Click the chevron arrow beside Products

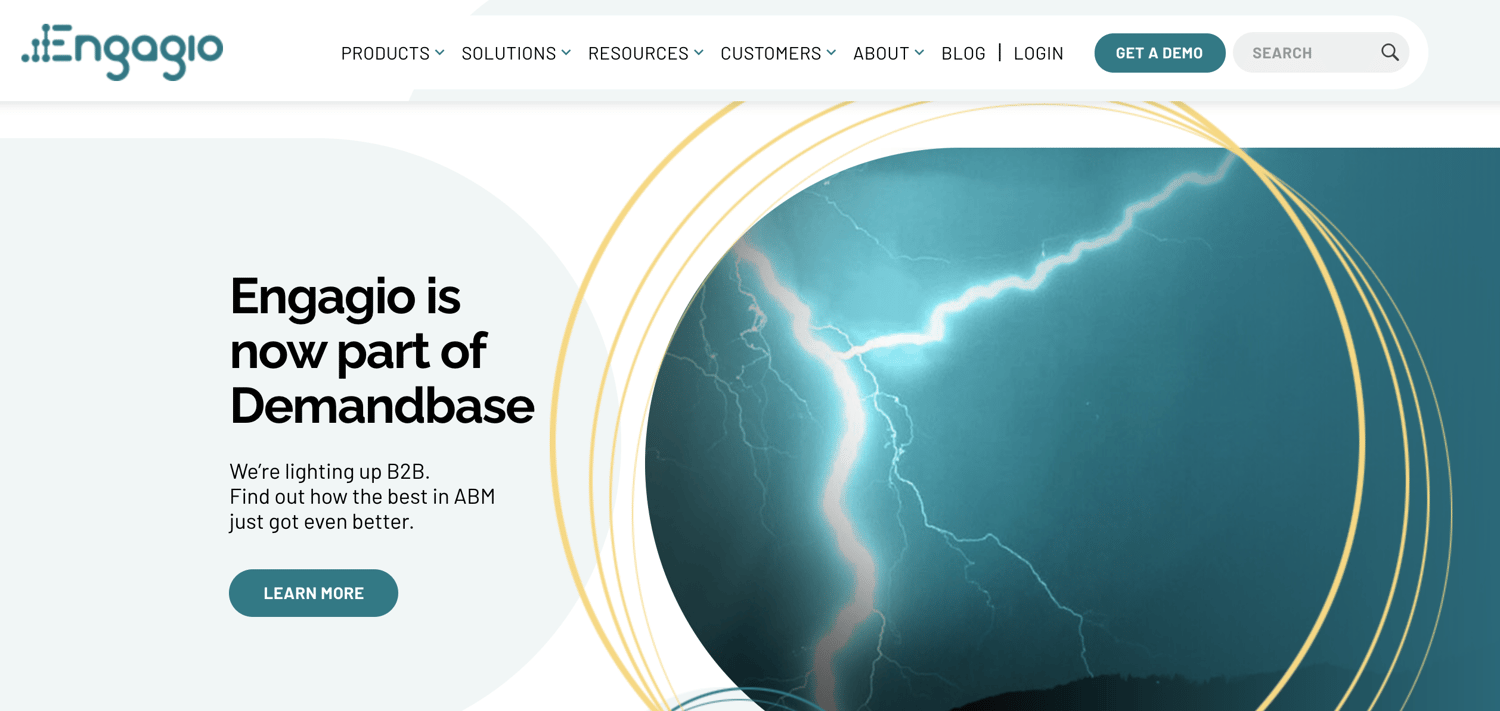coord(440,53)
